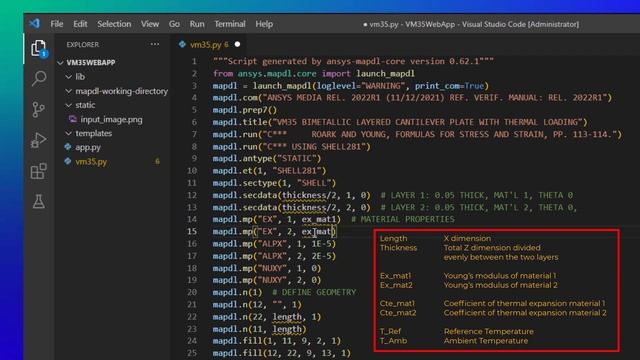The width and height of the screenshot is (640, 360).
Task: Click mapdl.title line with VM35 text
Action: [x=400, y=122]
